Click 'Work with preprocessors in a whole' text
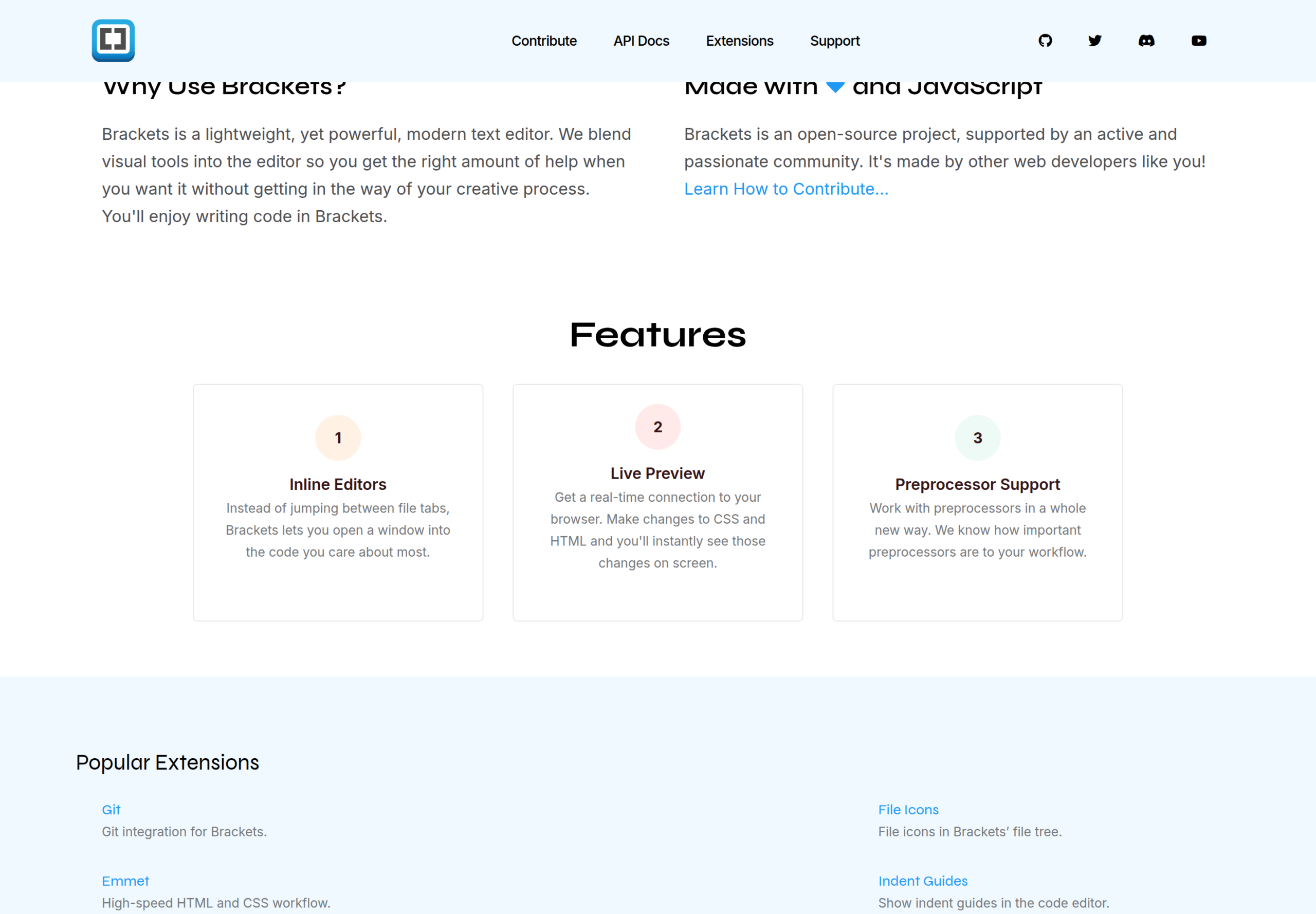 point(977,531)
